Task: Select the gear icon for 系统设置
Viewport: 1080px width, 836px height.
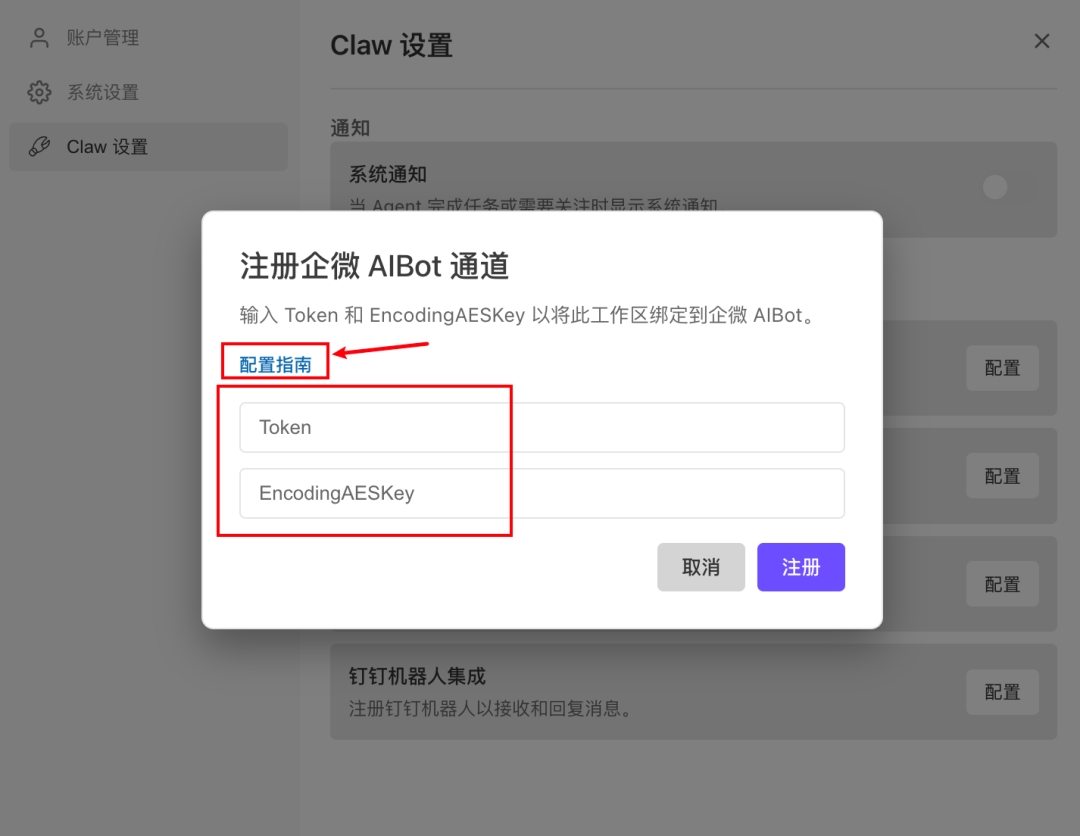Action: (x=38, y=92)
